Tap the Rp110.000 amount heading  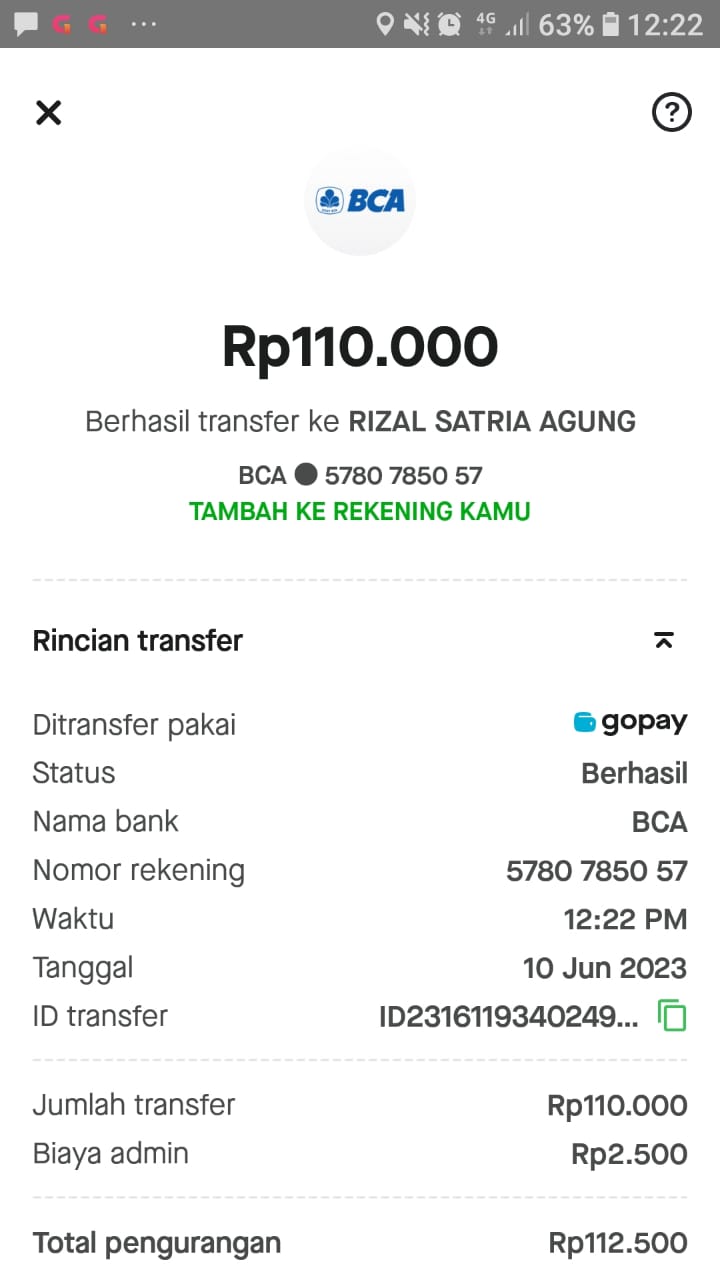point(360,347)
